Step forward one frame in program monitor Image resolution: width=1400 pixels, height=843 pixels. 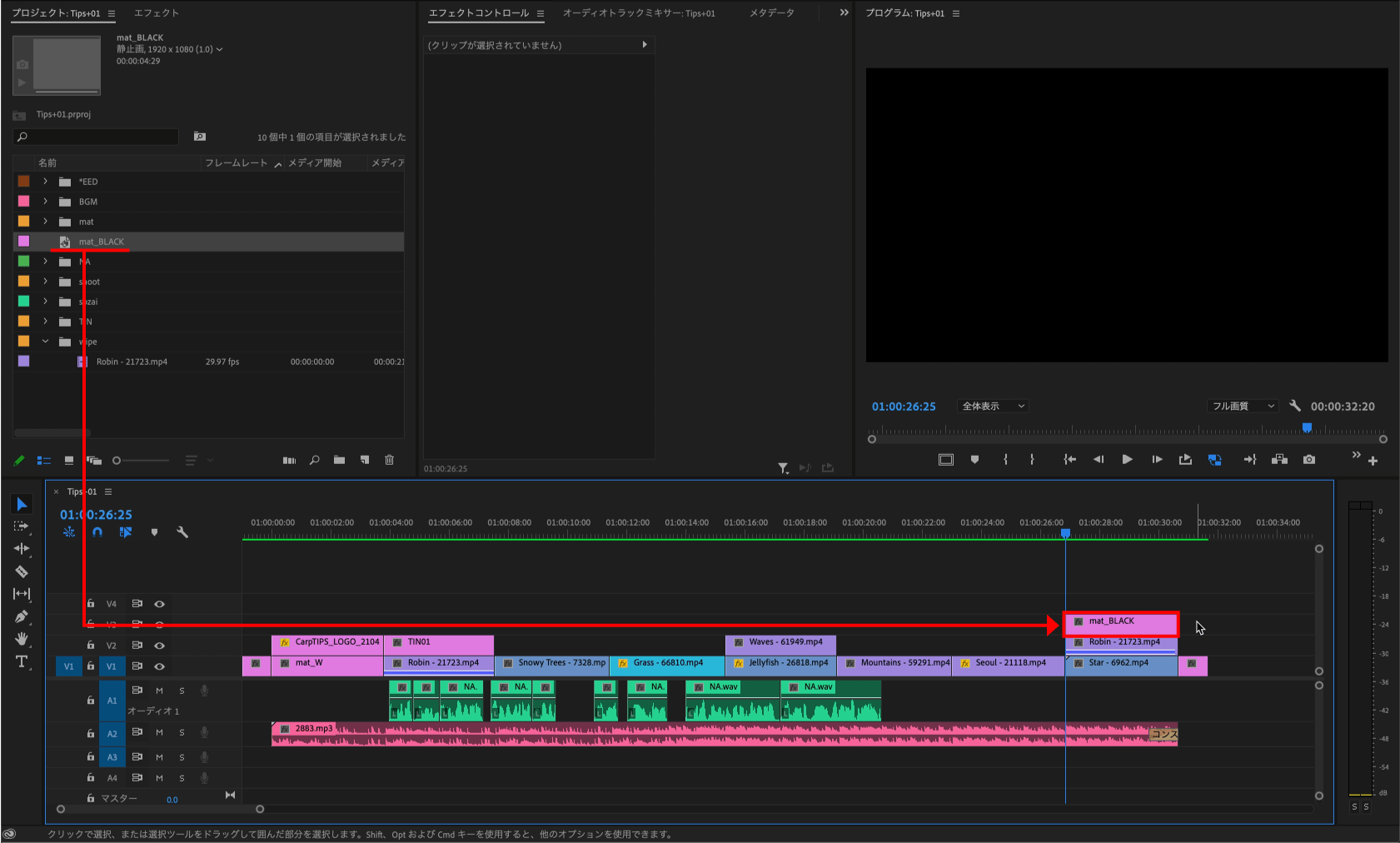(x=1157, y=459)
